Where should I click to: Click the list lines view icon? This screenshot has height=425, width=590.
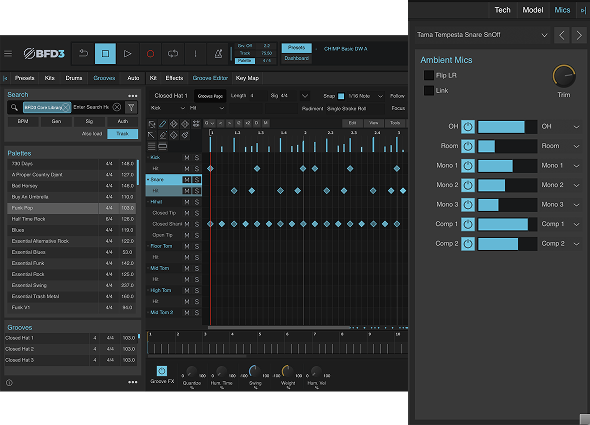(151, 146)
